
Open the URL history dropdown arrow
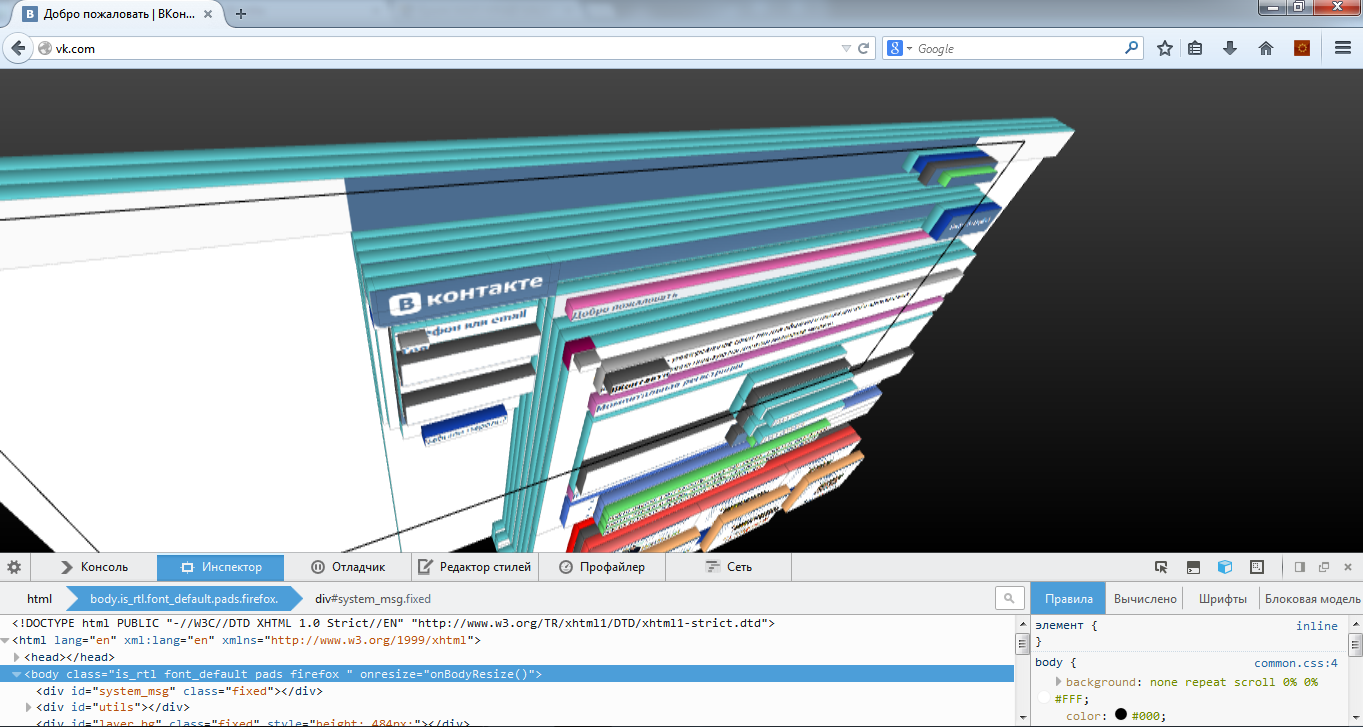[x=846, y=48]
